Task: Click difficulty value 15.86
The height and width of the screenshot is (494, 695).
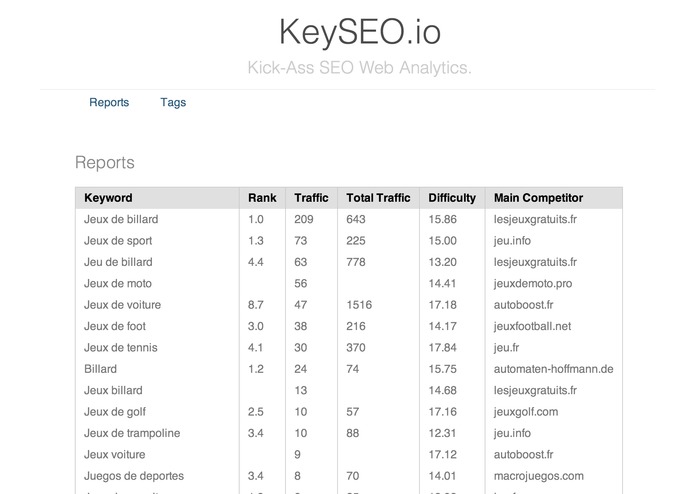Action: pos(442,219)
